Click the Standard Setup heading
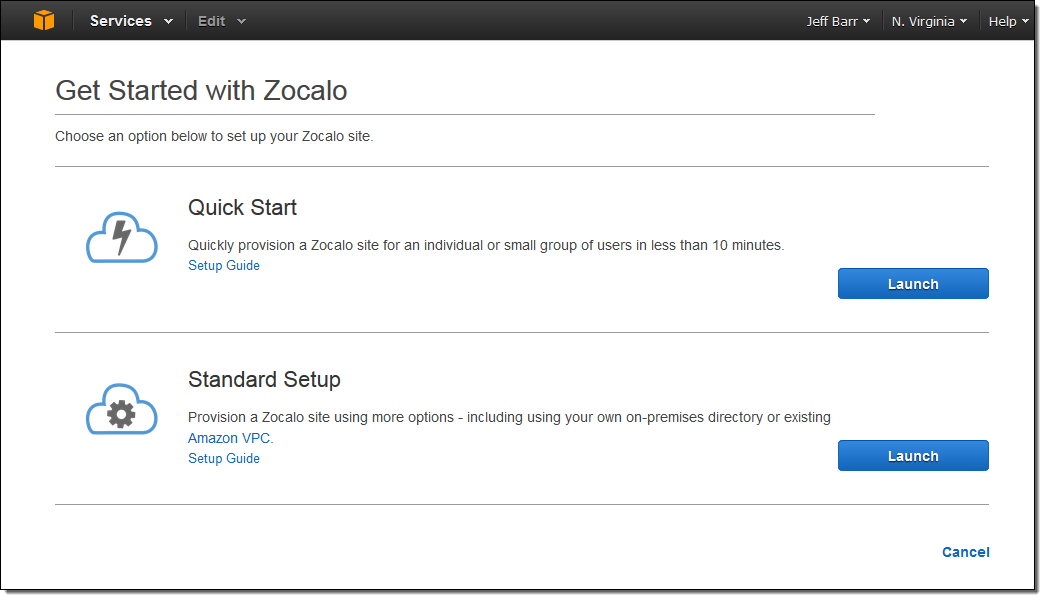1045x600 pixels. (264, 380)
